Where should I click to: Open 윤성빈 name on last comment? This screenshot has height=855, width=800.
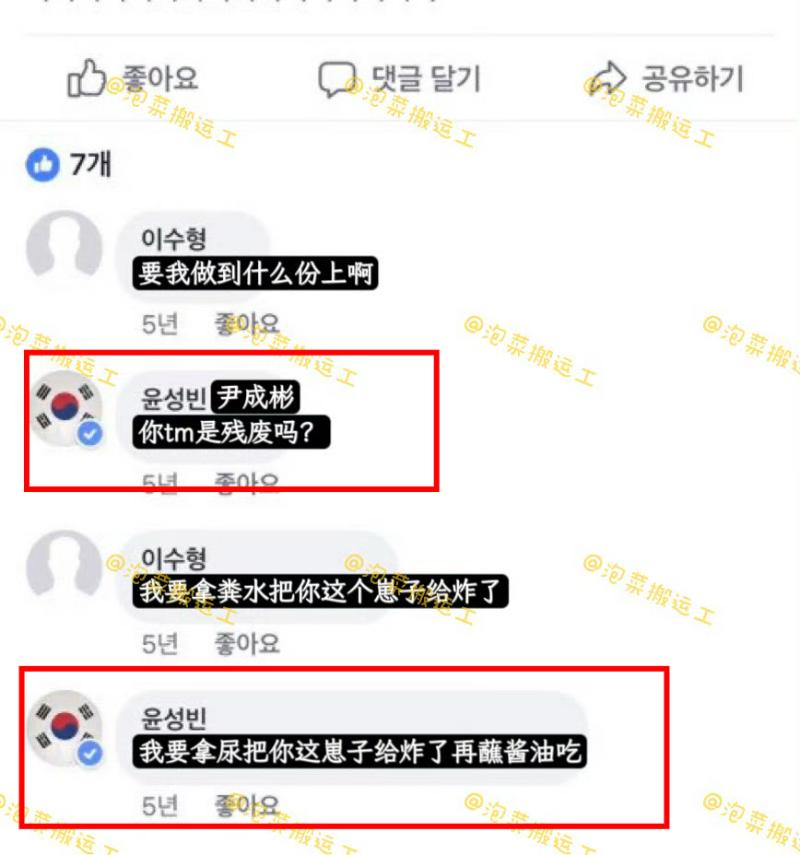[x=173, y=718]
